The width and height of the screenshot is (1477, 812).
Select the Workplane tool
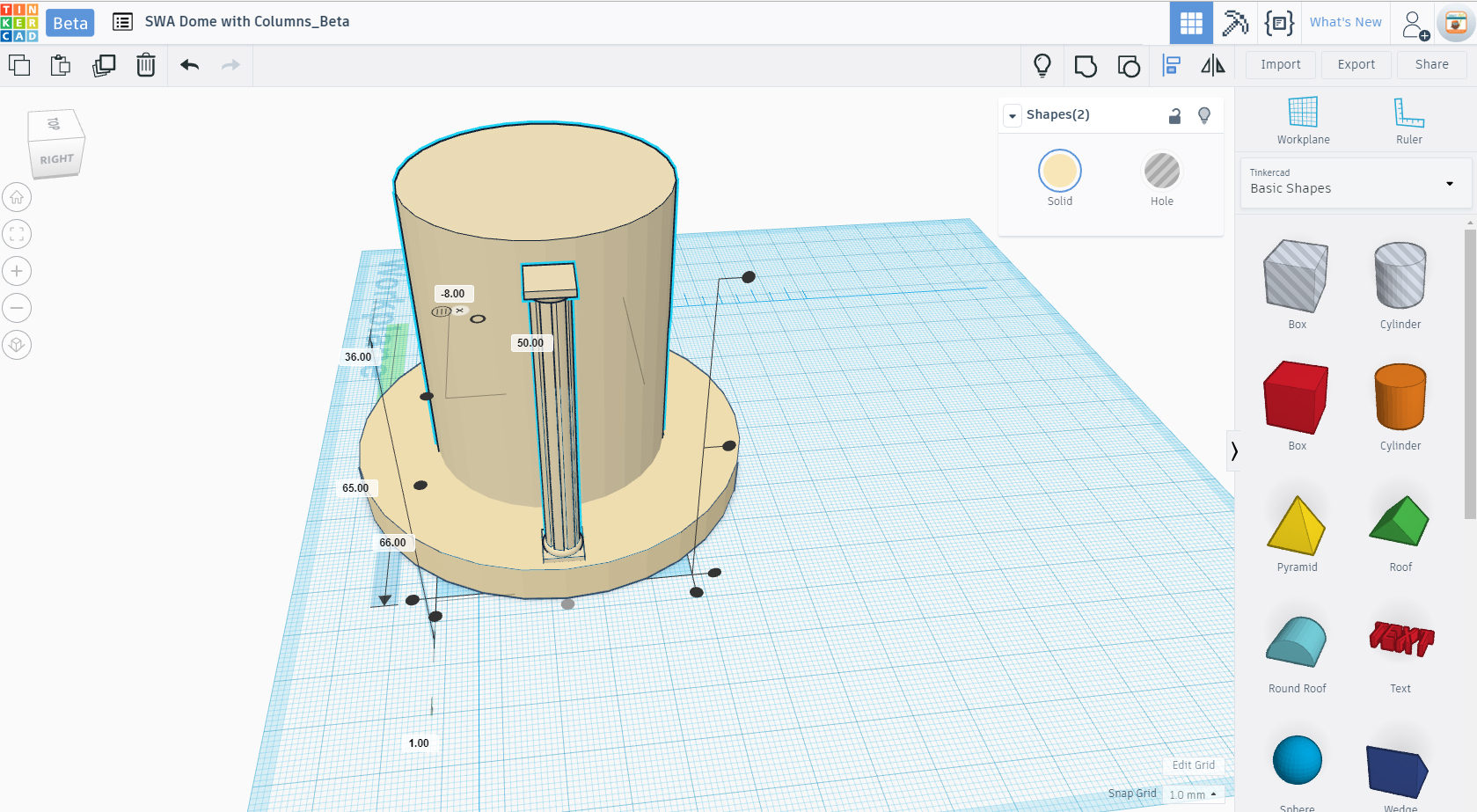point(1303,121)
